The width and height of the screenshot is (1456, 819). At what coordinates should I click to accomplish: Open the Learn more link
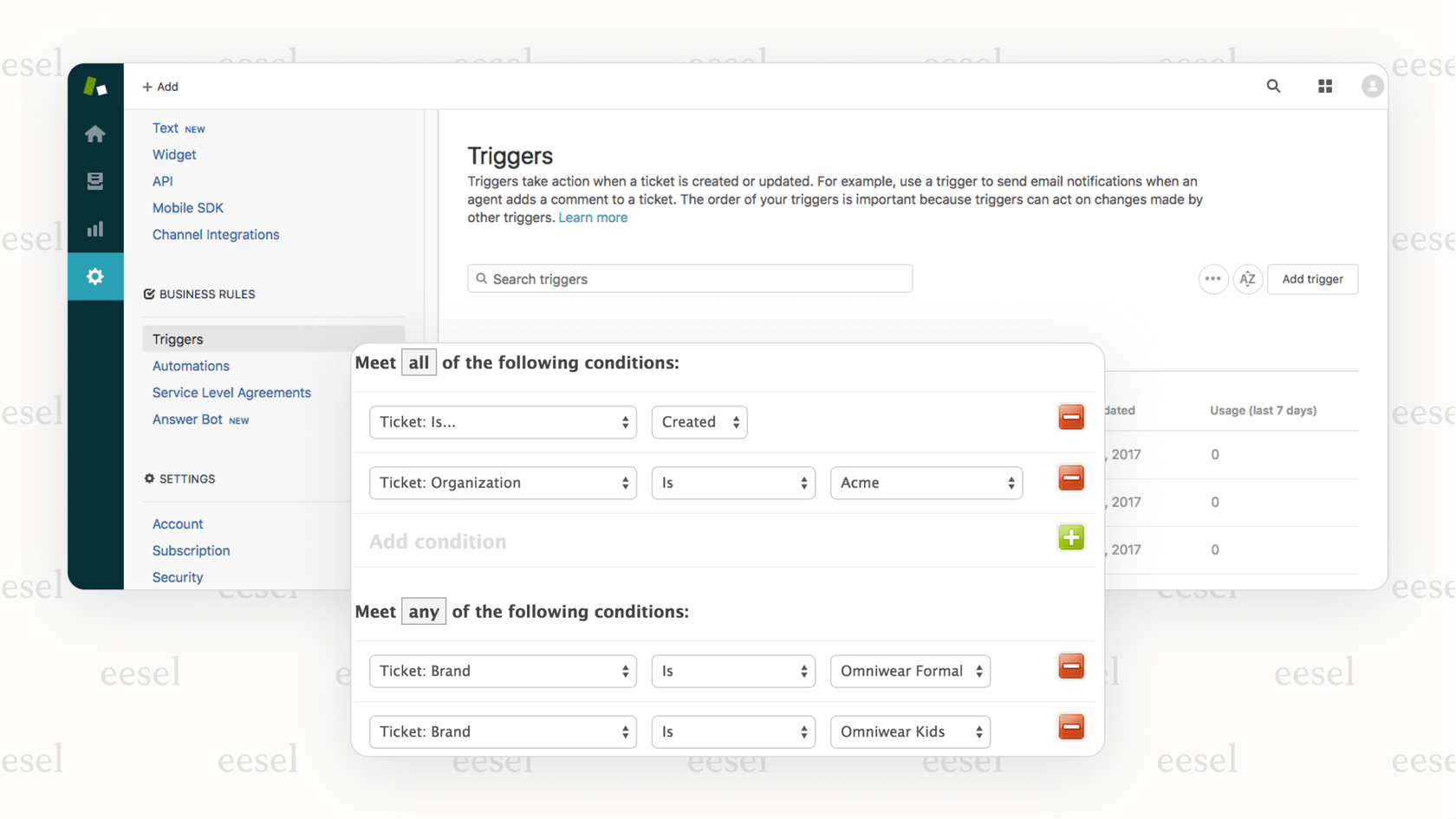593,218
